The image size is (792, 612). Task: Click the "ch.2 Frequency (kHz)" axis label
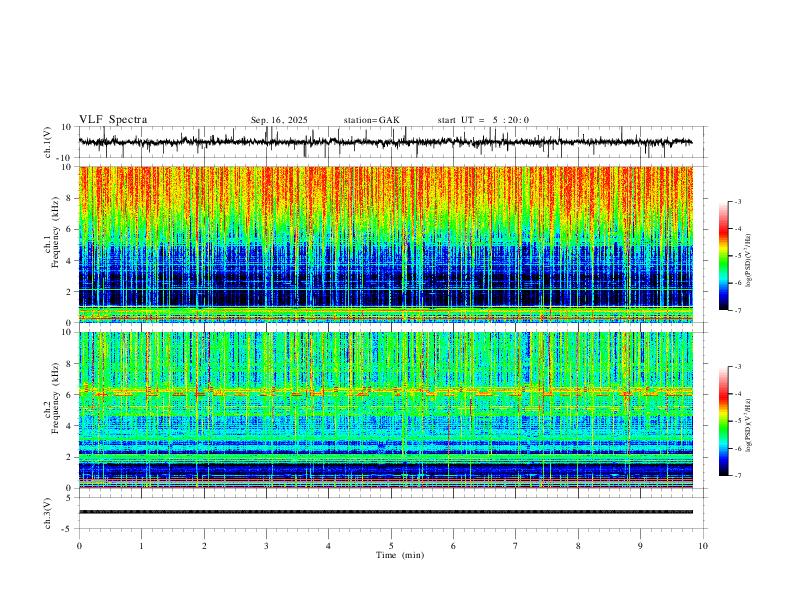52,398
